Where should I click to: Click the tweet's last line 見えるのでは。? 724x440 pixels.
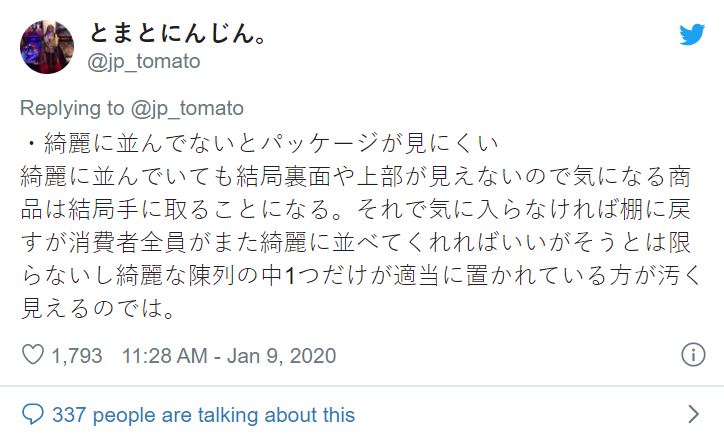tap(99, 310)
